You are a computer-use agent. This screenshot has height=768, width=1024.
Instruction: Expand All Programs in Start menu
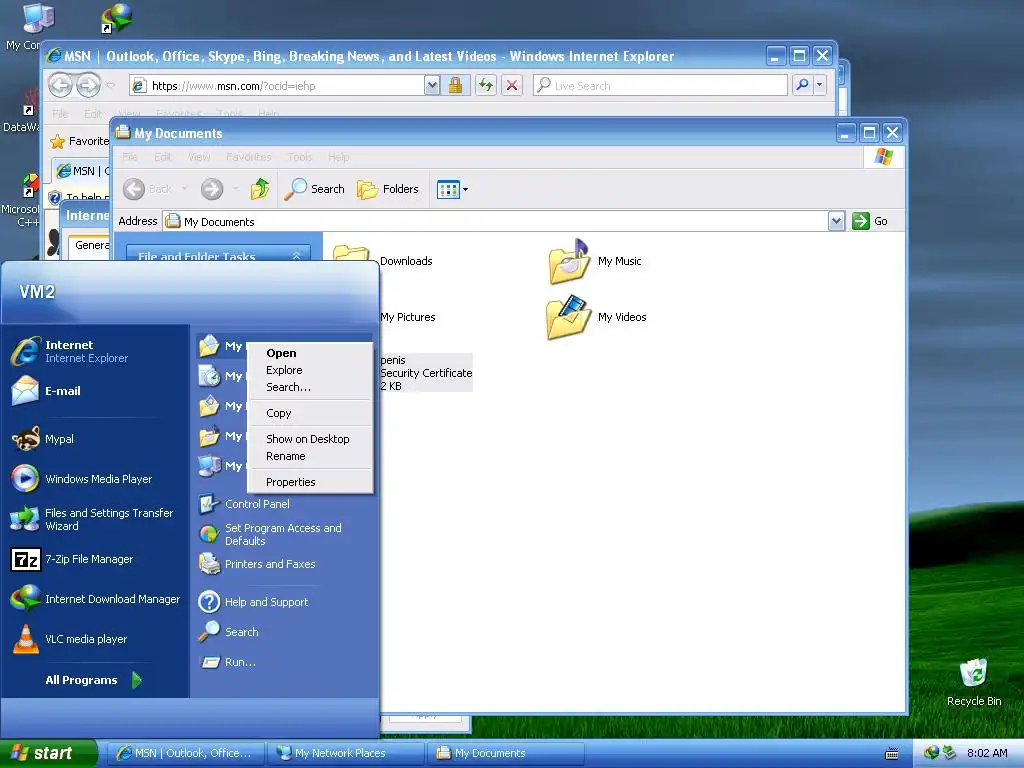(x=93, y=680)
